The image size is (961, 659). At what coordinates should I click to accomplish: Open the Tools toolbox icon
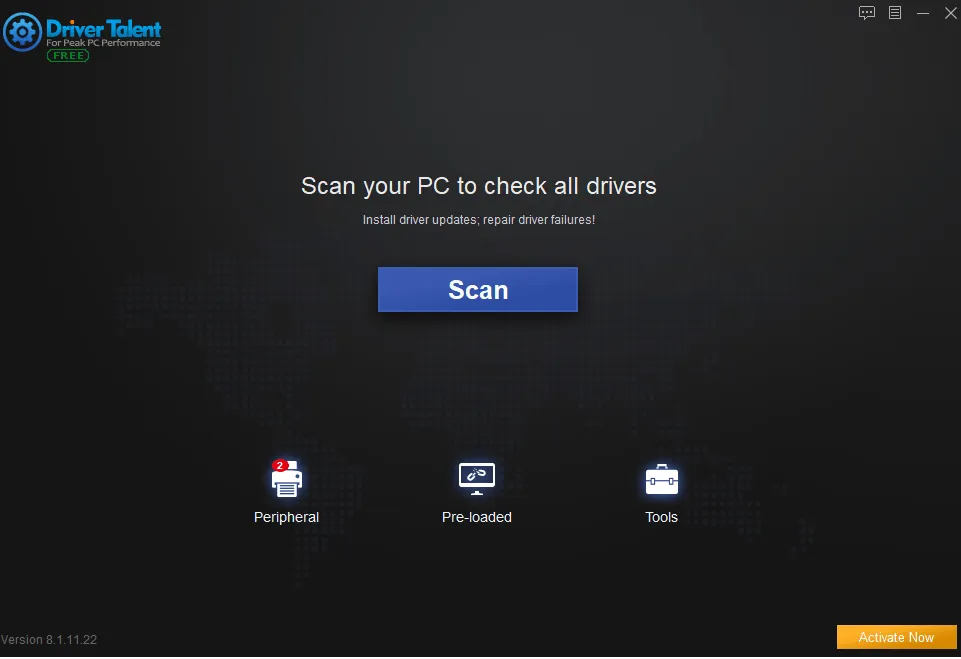point(662,479)
